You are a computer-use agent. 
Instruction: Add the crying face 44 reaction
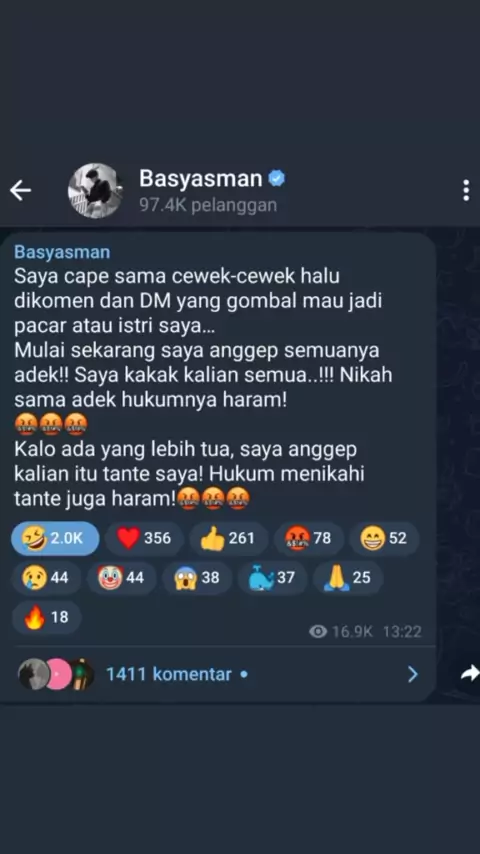[46, 577]
